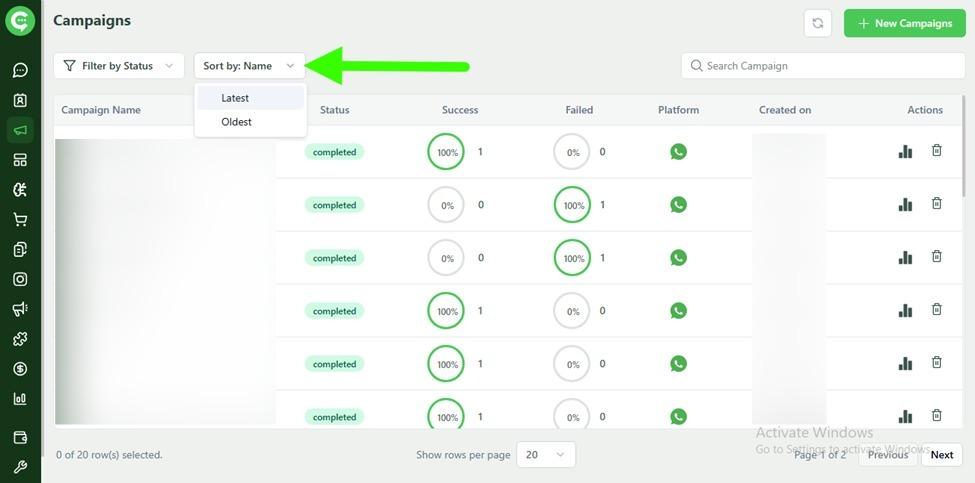Click the 100% success ring in first row

click(446, 152)
